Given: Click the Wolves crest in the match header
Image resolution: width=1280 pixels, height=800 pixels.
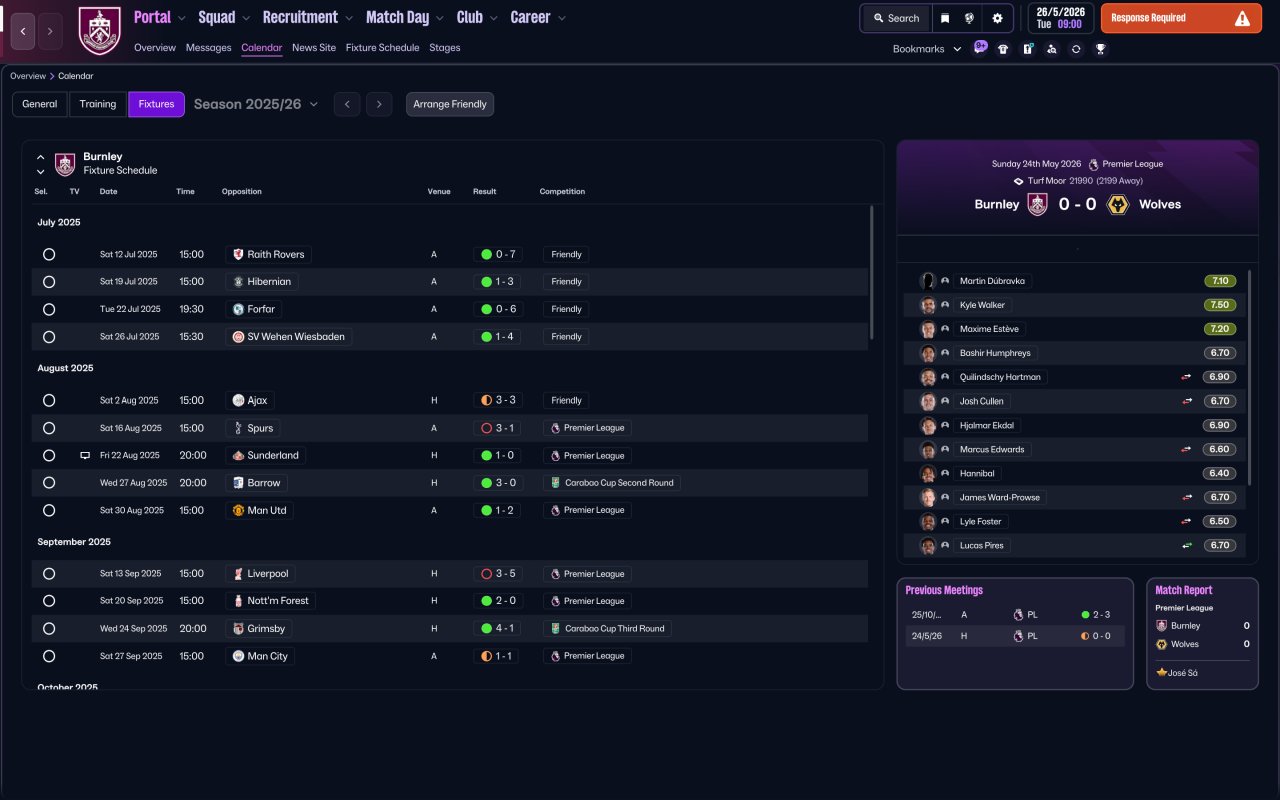Looking at the screenshot, I should (1120, 204).
